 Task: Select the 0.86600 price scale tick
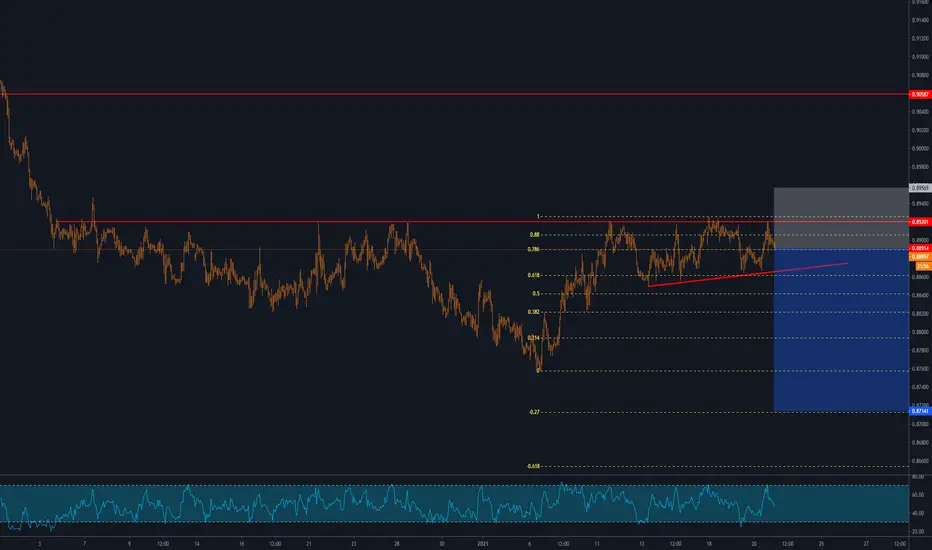[920, 461]
